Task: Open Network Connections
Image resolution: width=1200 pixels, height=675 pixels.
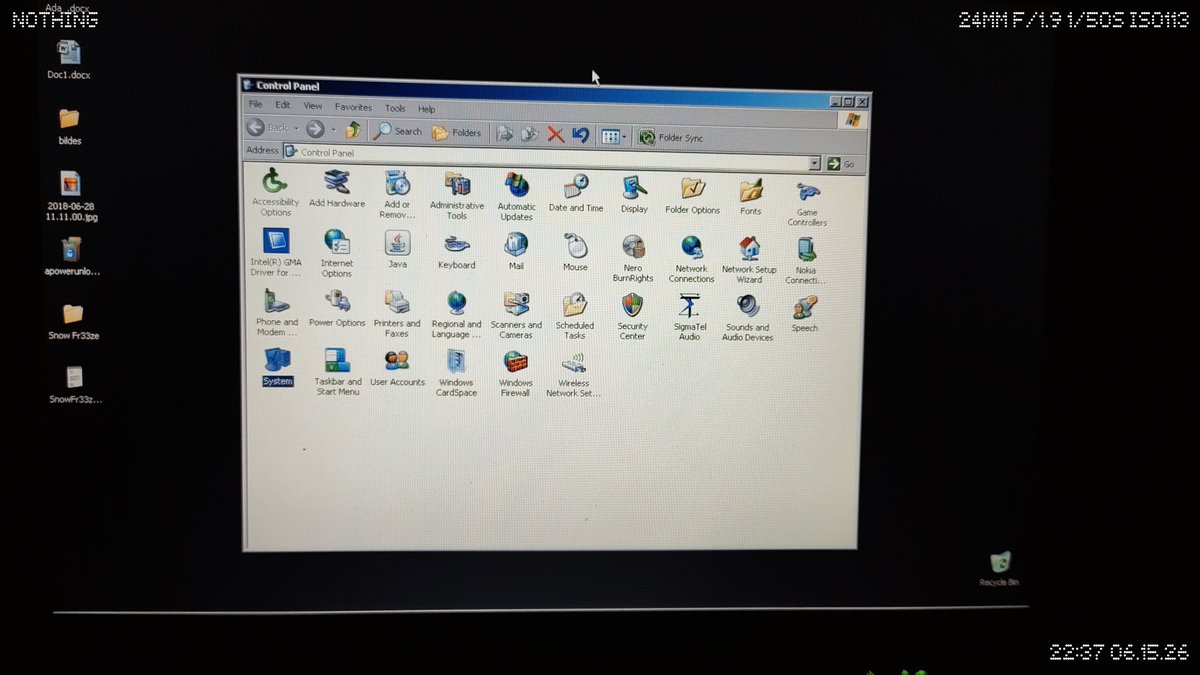Action: coord(691,259)
